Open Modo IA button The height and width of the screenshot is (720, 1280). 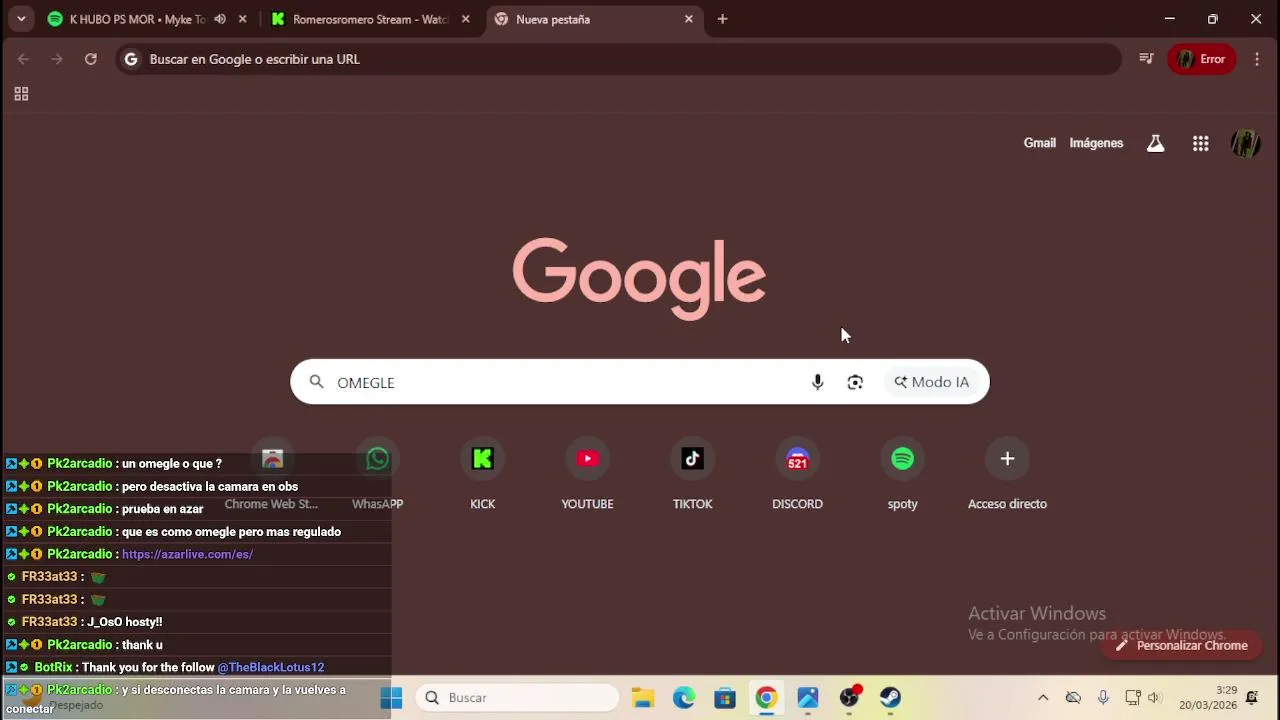point(932,382)
